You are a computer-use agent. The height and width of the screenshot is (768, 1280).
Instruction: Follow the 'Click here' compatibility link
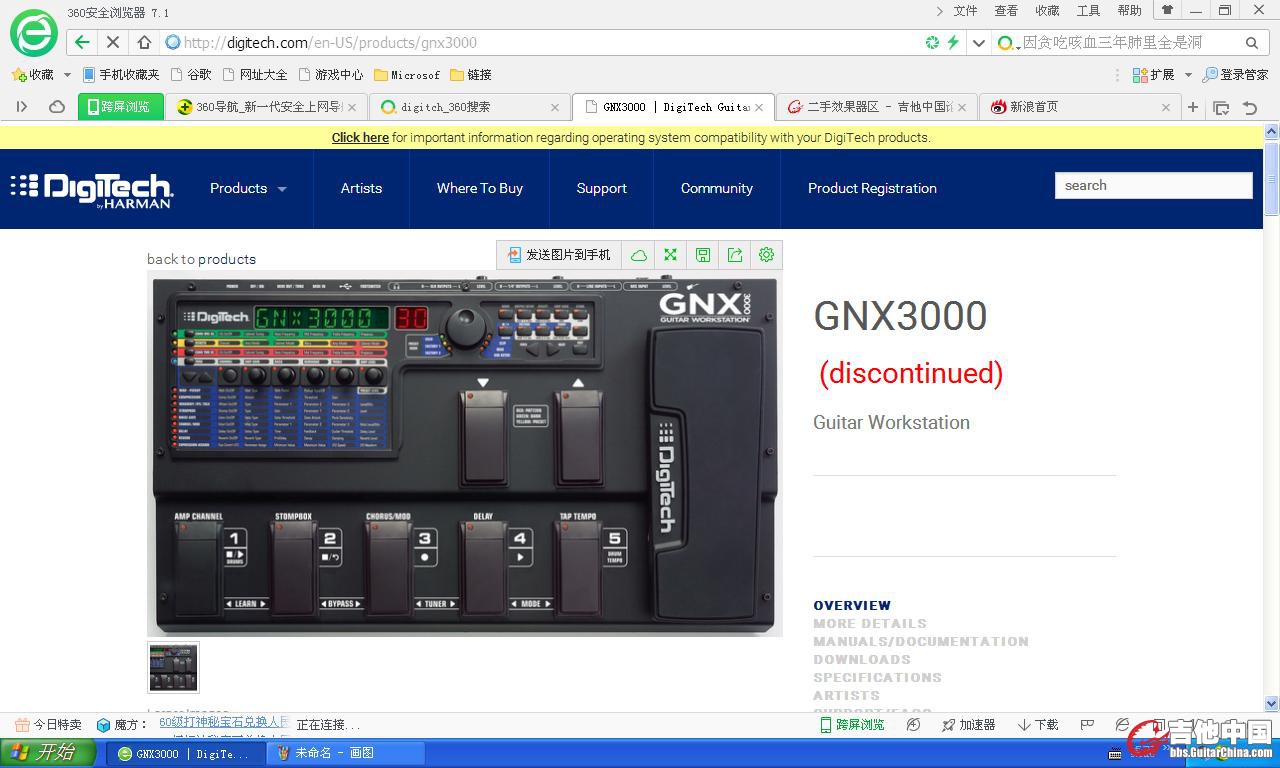pyautogui.click(x=360, y=138)
